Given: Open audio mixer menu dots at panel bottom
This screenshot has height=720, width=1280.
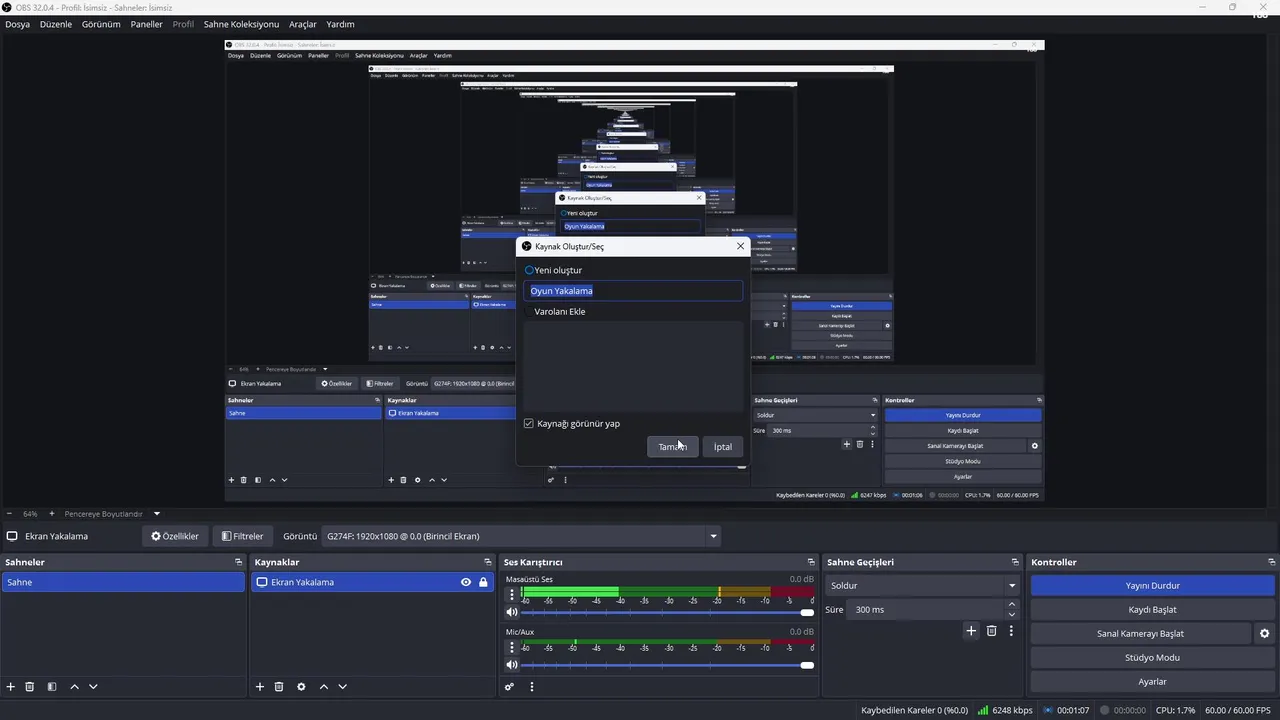Looking at the screenshot, I should [x=532, y=687].
